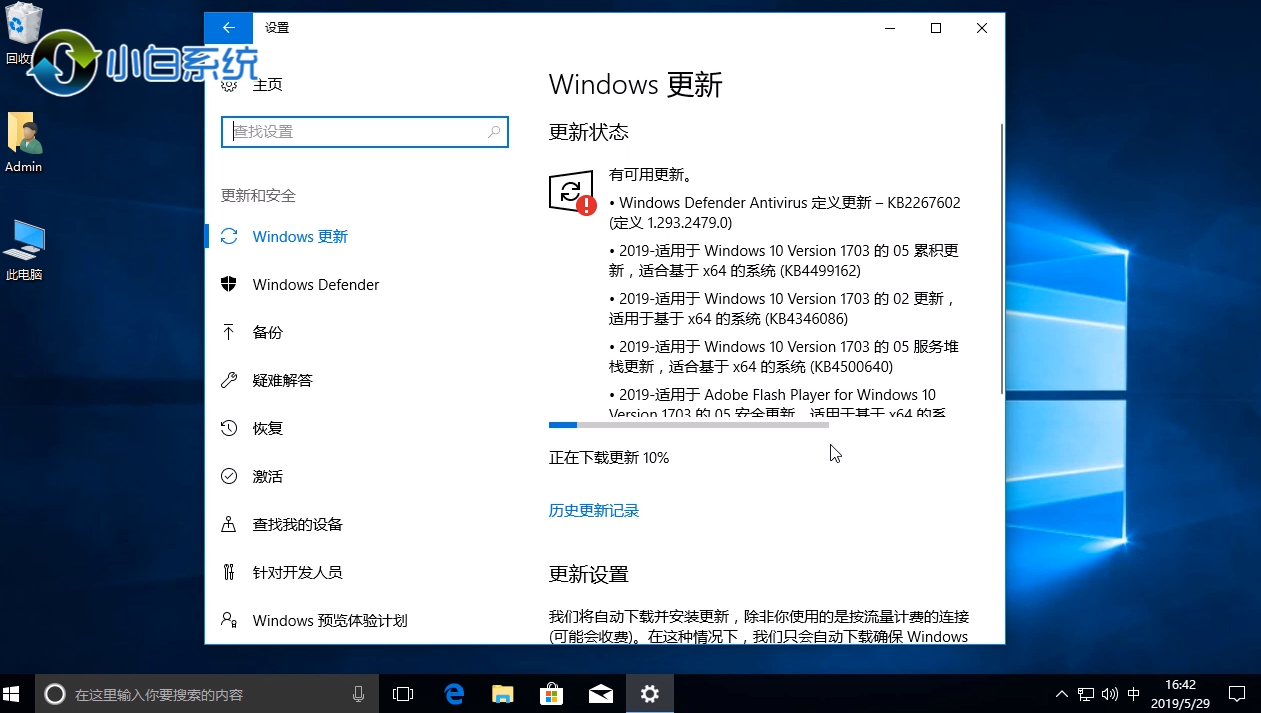Click the 查找我的设备 person locator icon
This screenshot has width=1261, height=713.
tap(229, 525)
